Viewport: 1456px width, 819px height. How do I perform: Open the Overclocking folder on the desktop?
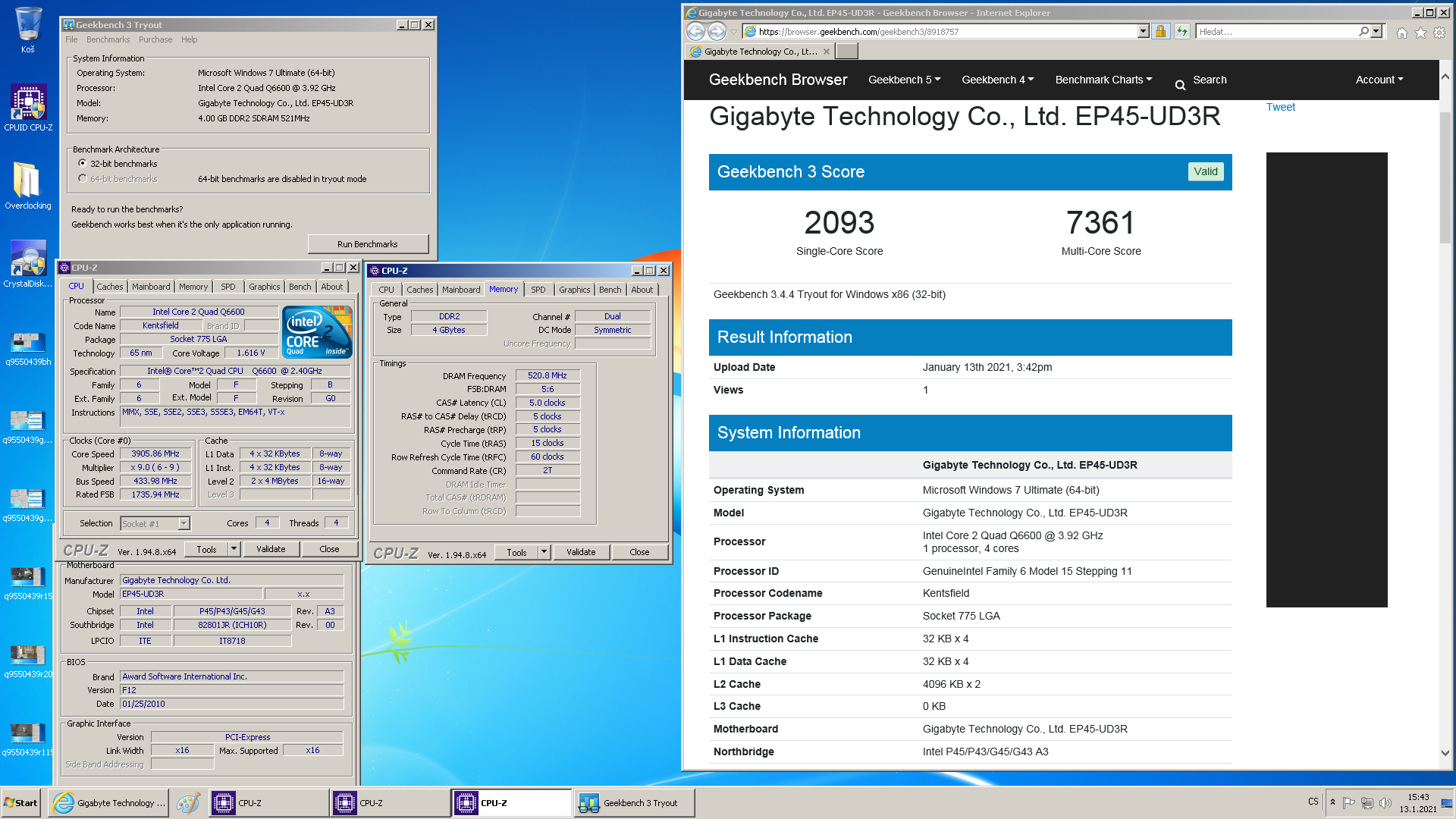point(28,186)
